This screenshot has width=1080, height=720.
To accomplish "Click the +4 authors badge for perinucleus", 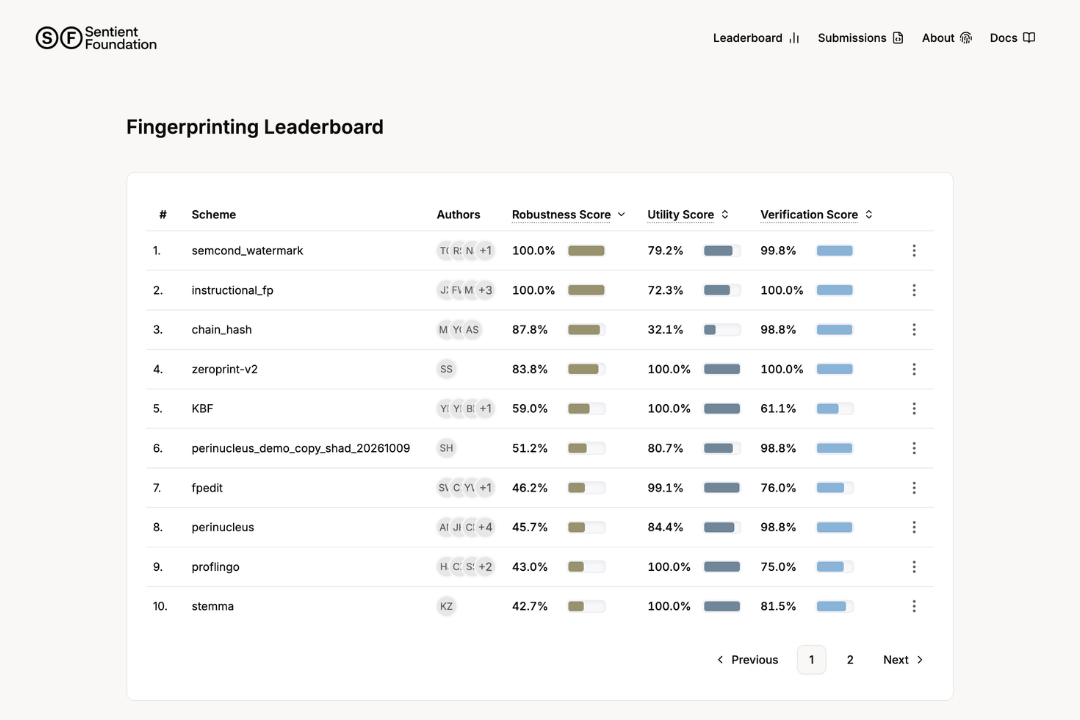I will pos(486,527).
